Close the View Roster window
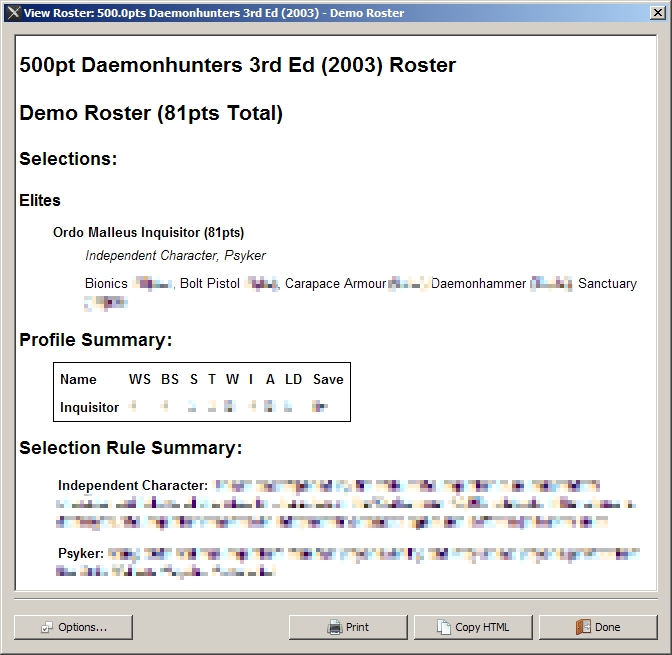Screen dimensions: 672x655 [x=657, y=13]
